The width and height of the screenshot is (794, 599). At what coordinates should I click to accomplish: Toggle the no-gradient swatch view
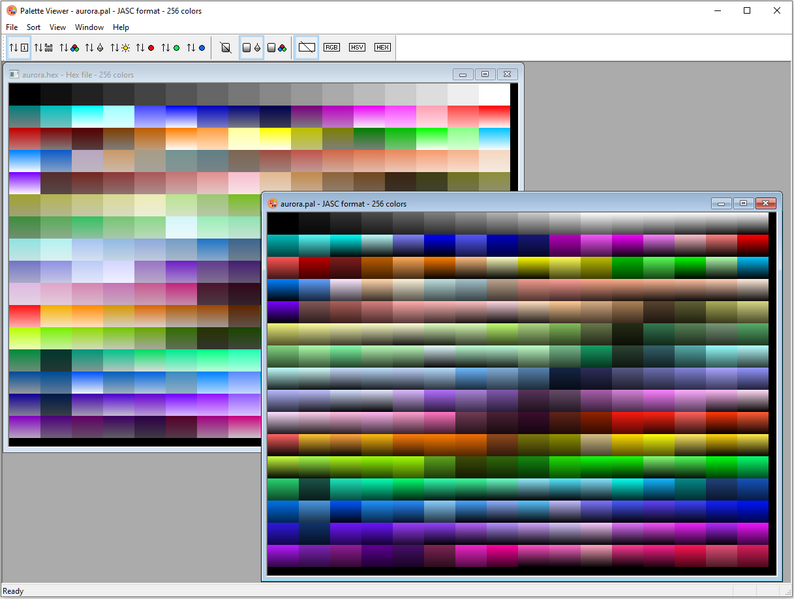click(226, 48)
